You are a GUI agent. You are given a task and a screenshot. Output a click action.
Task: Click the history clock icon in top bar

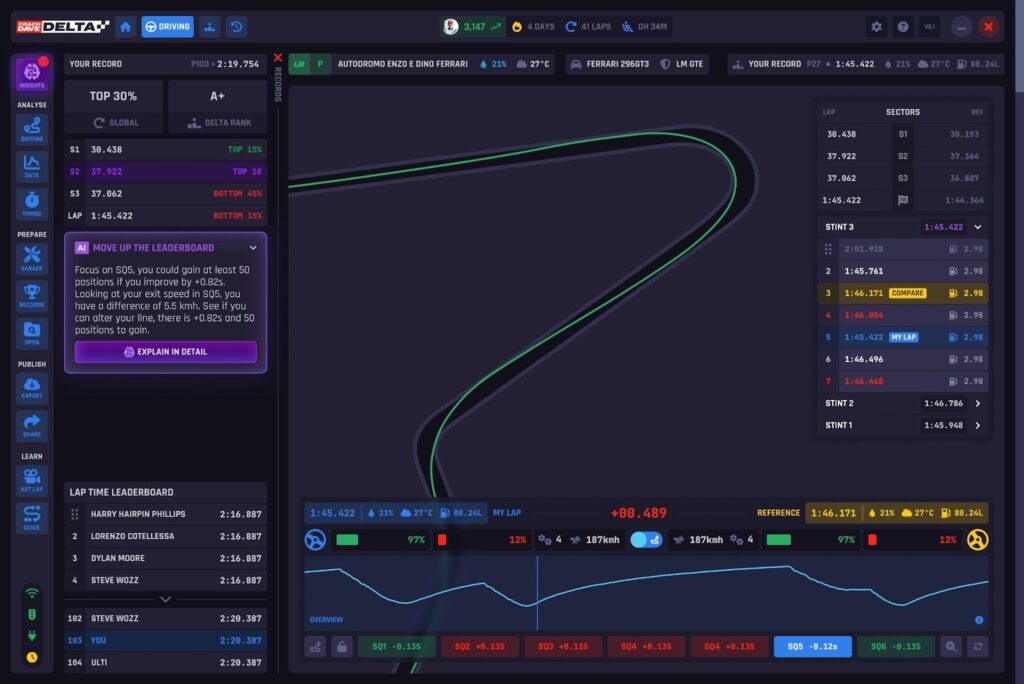tap(236, 27)
